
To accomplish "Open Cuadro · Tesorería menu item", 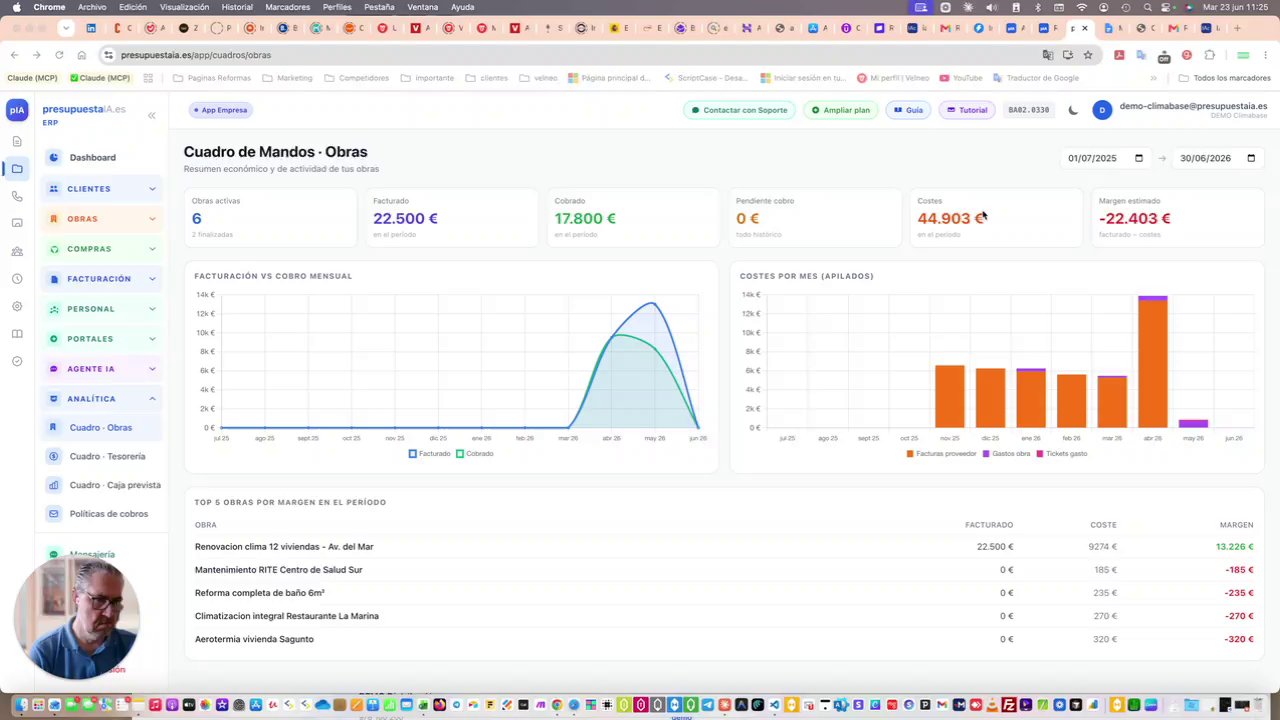I will 107,456.
